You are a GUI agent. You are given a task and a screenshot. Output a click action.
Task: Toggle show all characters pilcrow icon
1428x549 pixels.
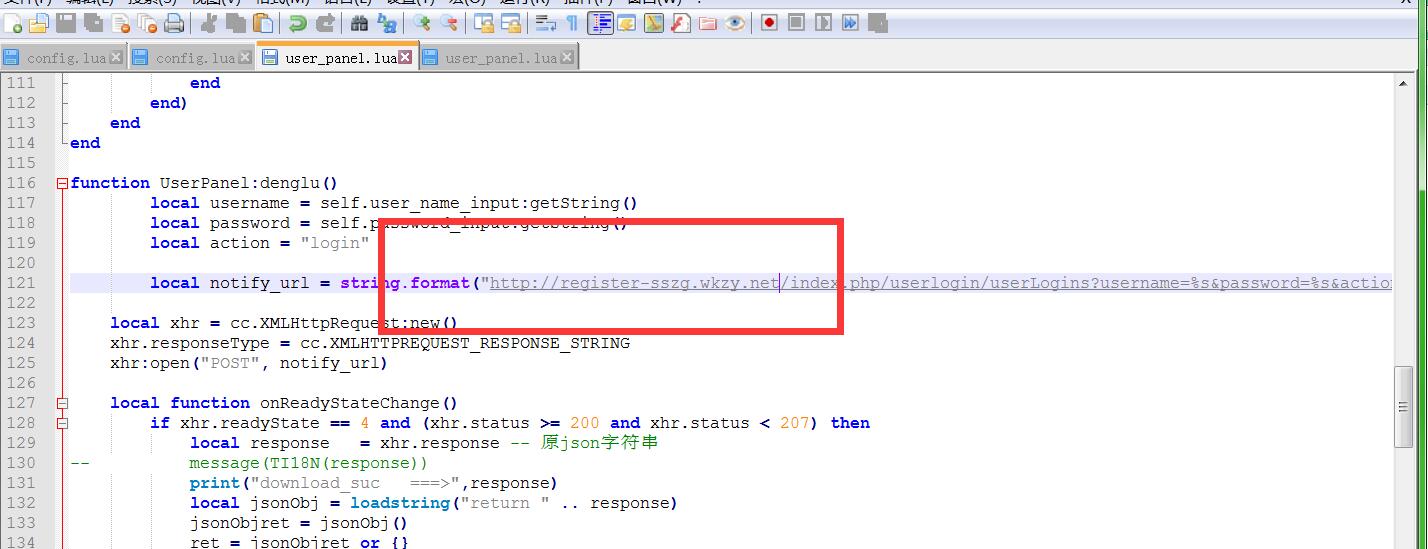point(572,23)
